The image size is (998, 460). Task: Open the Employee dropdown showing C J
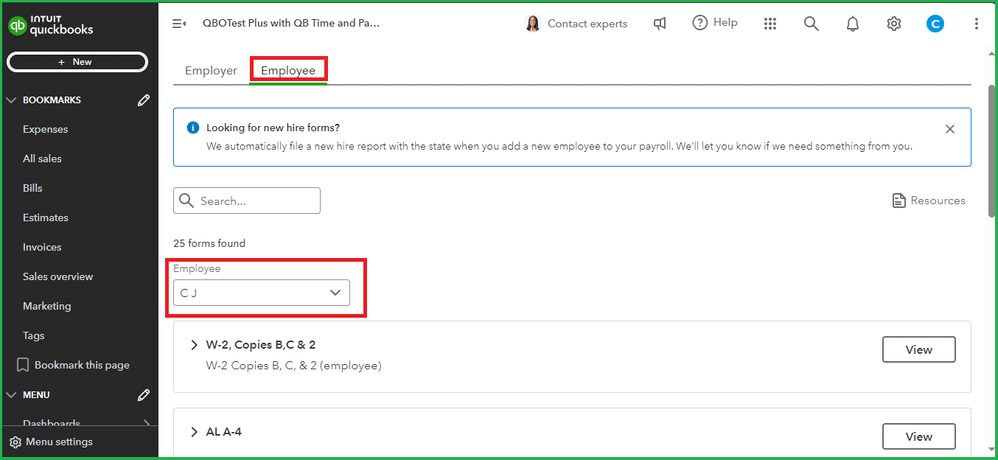coord(262,293)
